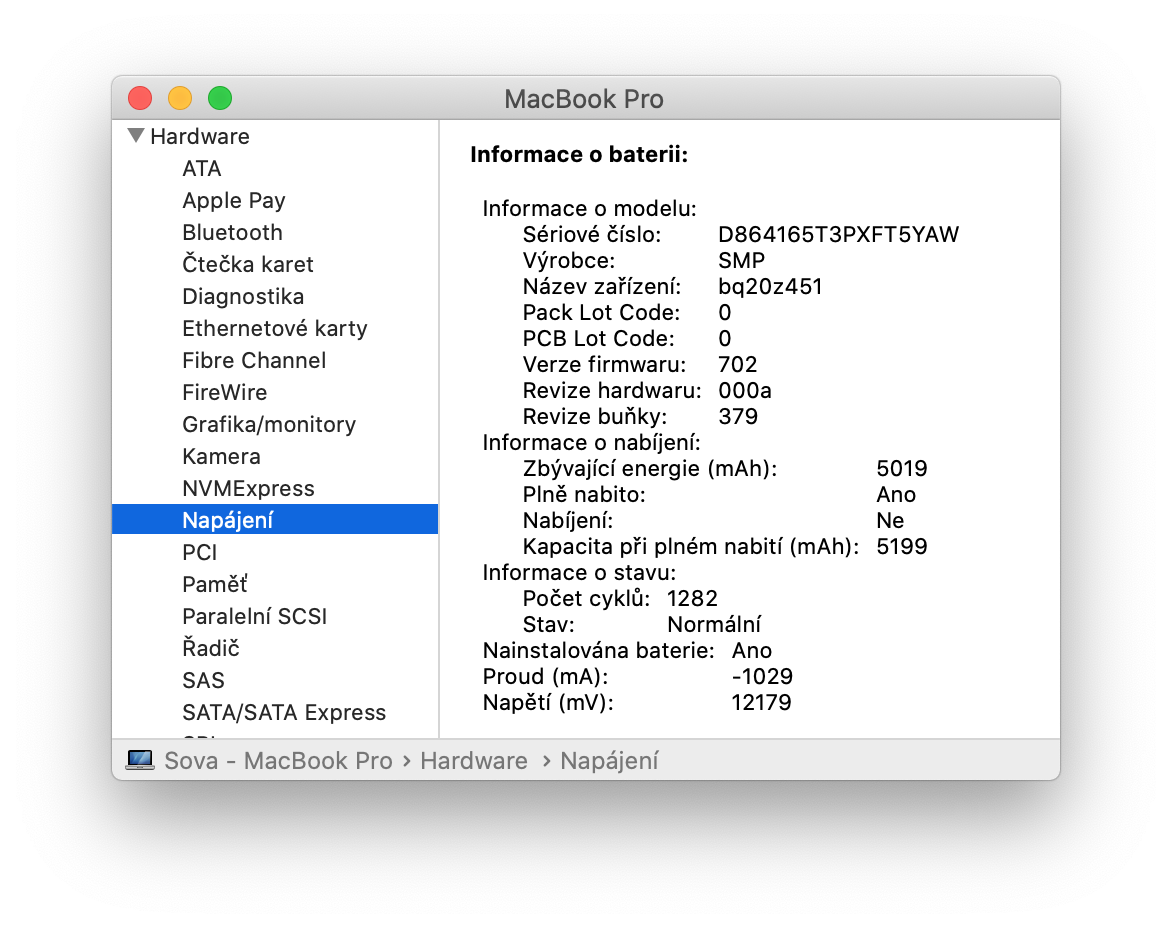The width and height of the screenshot is (1172, 928).
Task: Select ATA in the sidebar
Action: click(x=202, y=168)
